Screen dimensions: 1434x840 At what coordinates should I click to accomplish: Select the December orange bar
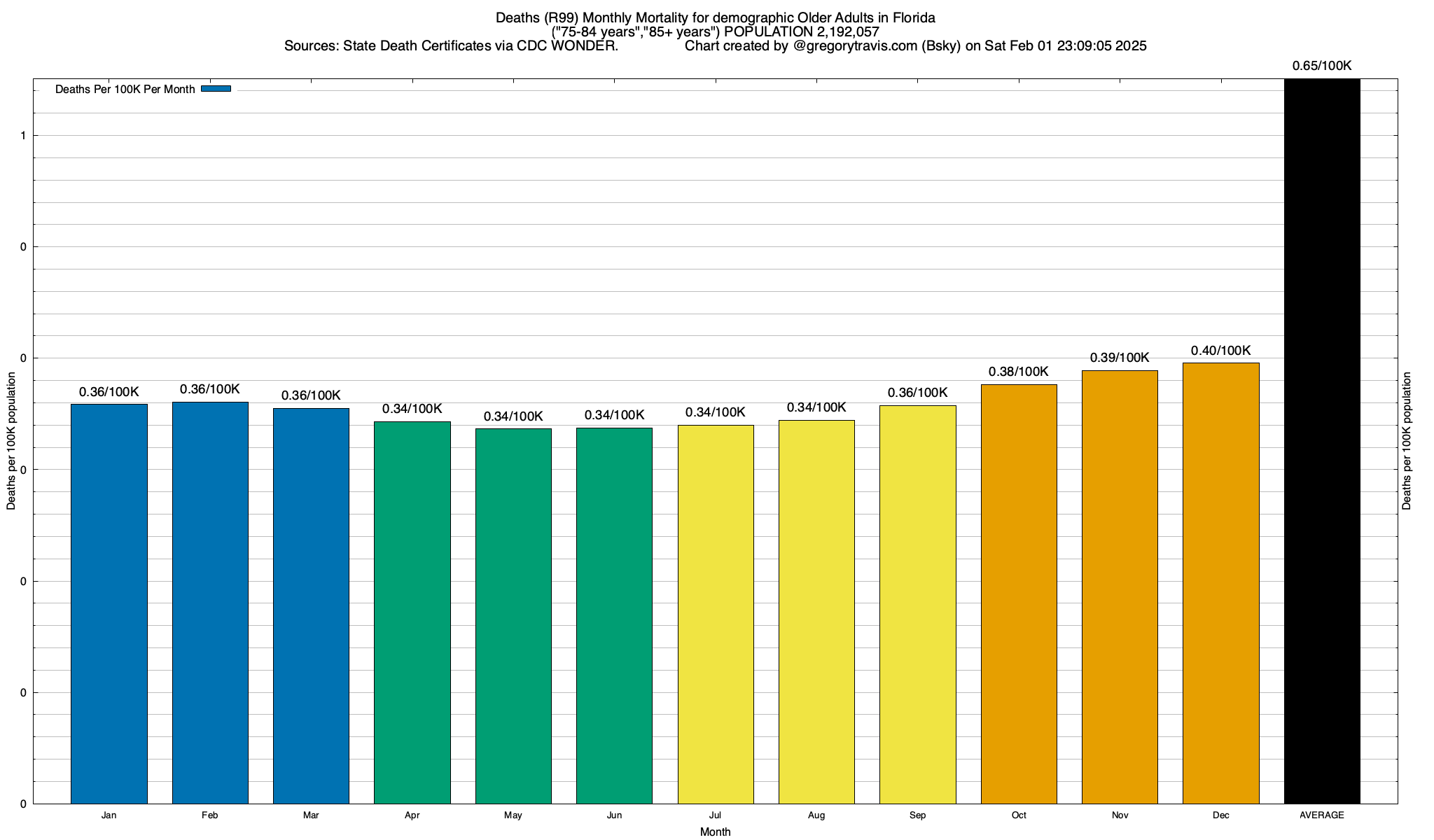1221,583
